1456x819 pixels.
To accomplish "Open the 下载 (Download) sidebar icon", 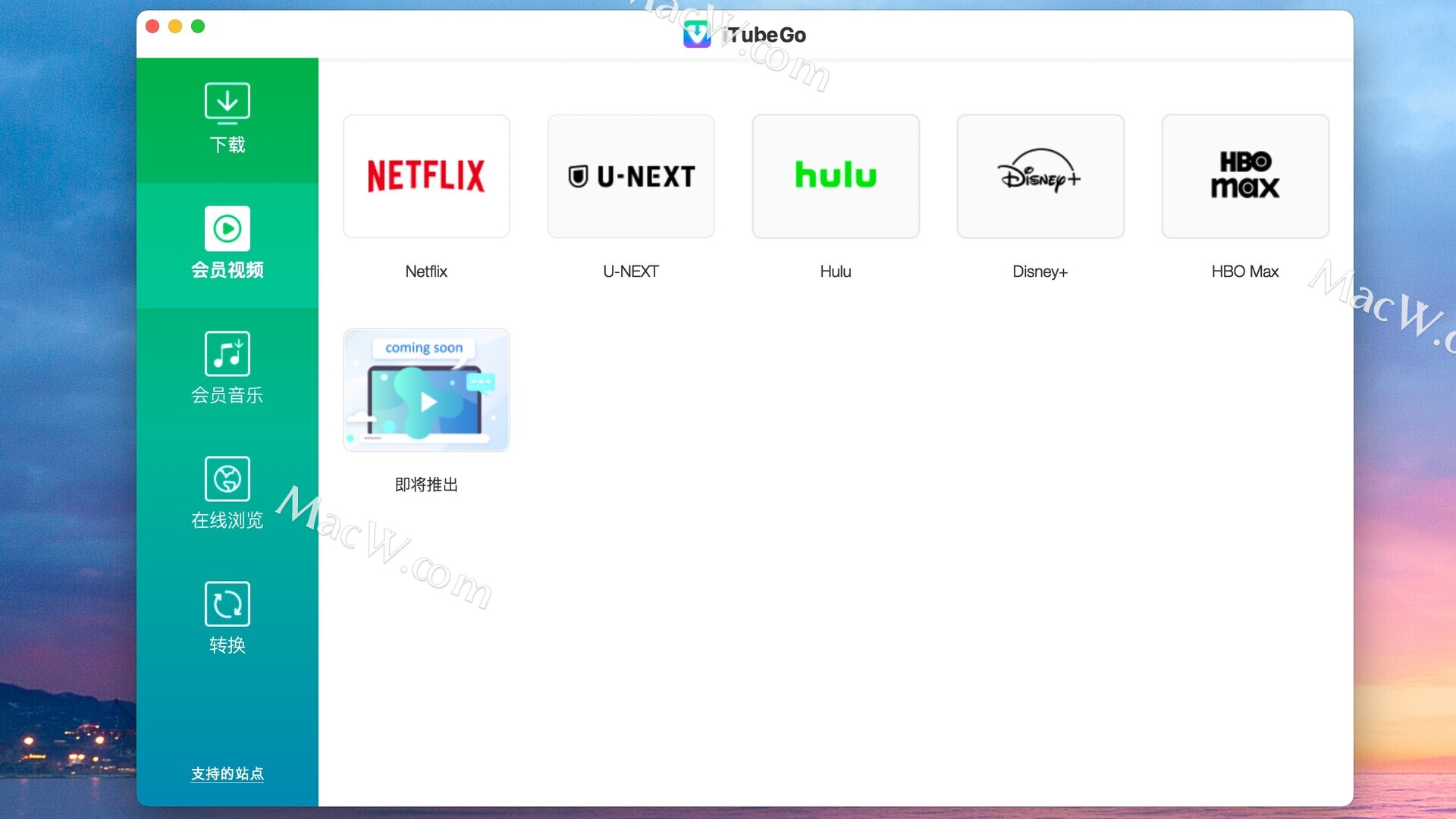I will (227, 102).
